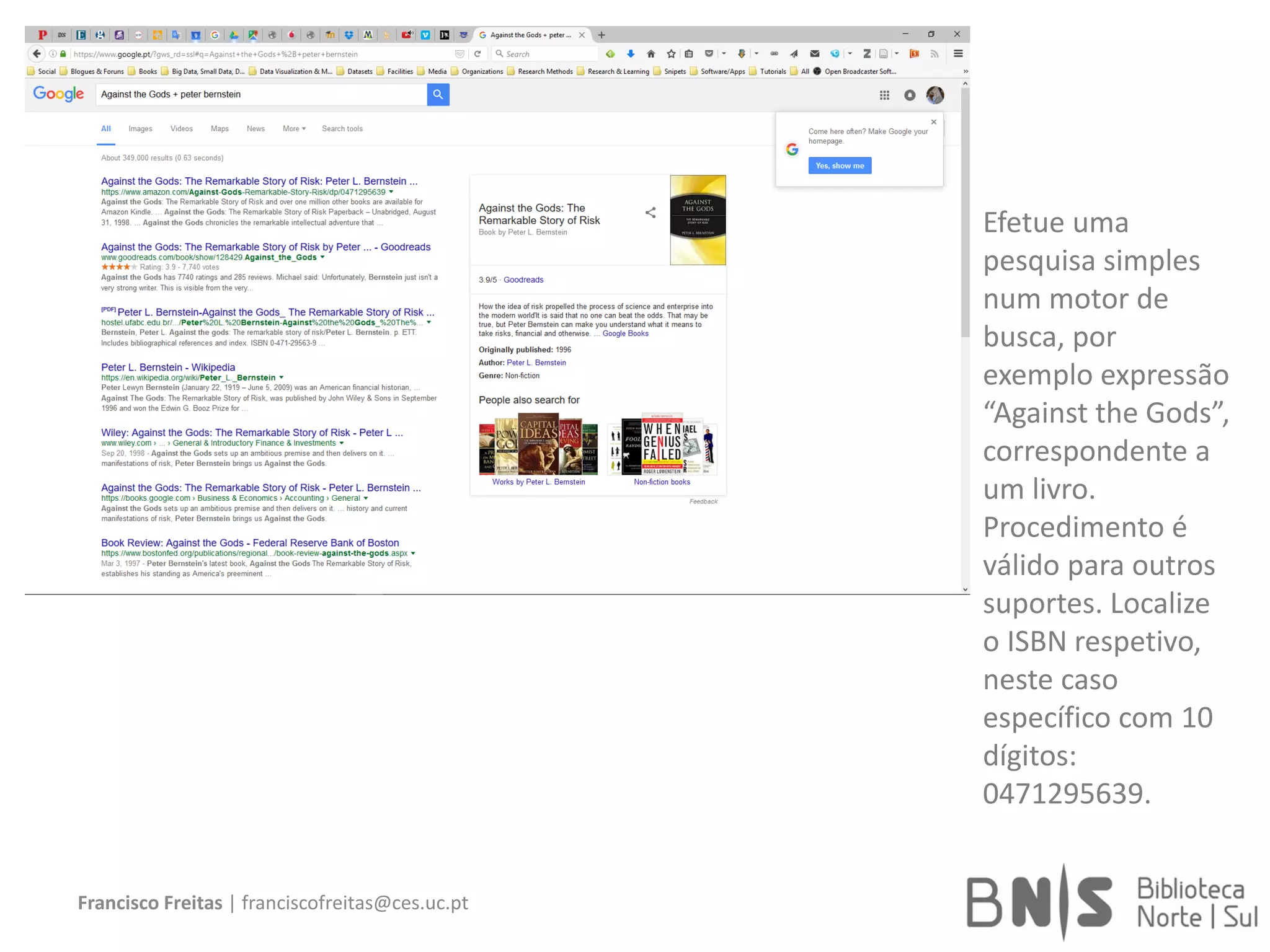Share the Against the Gods knowledge card

point(650,213)
